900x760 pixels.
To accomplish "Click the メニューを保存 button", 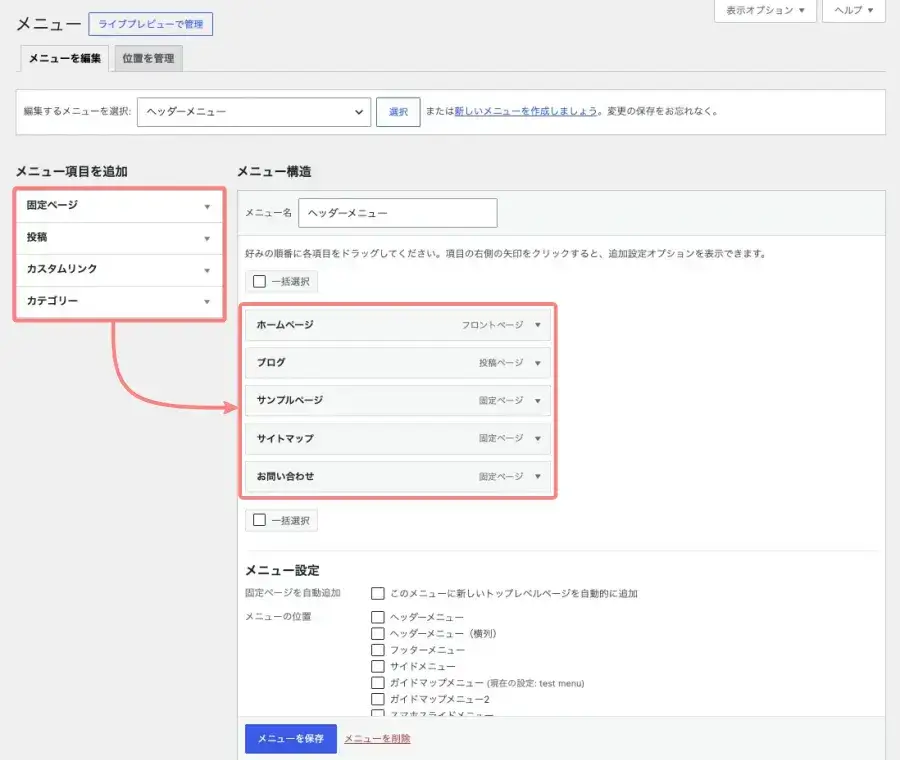I will 290,739.
